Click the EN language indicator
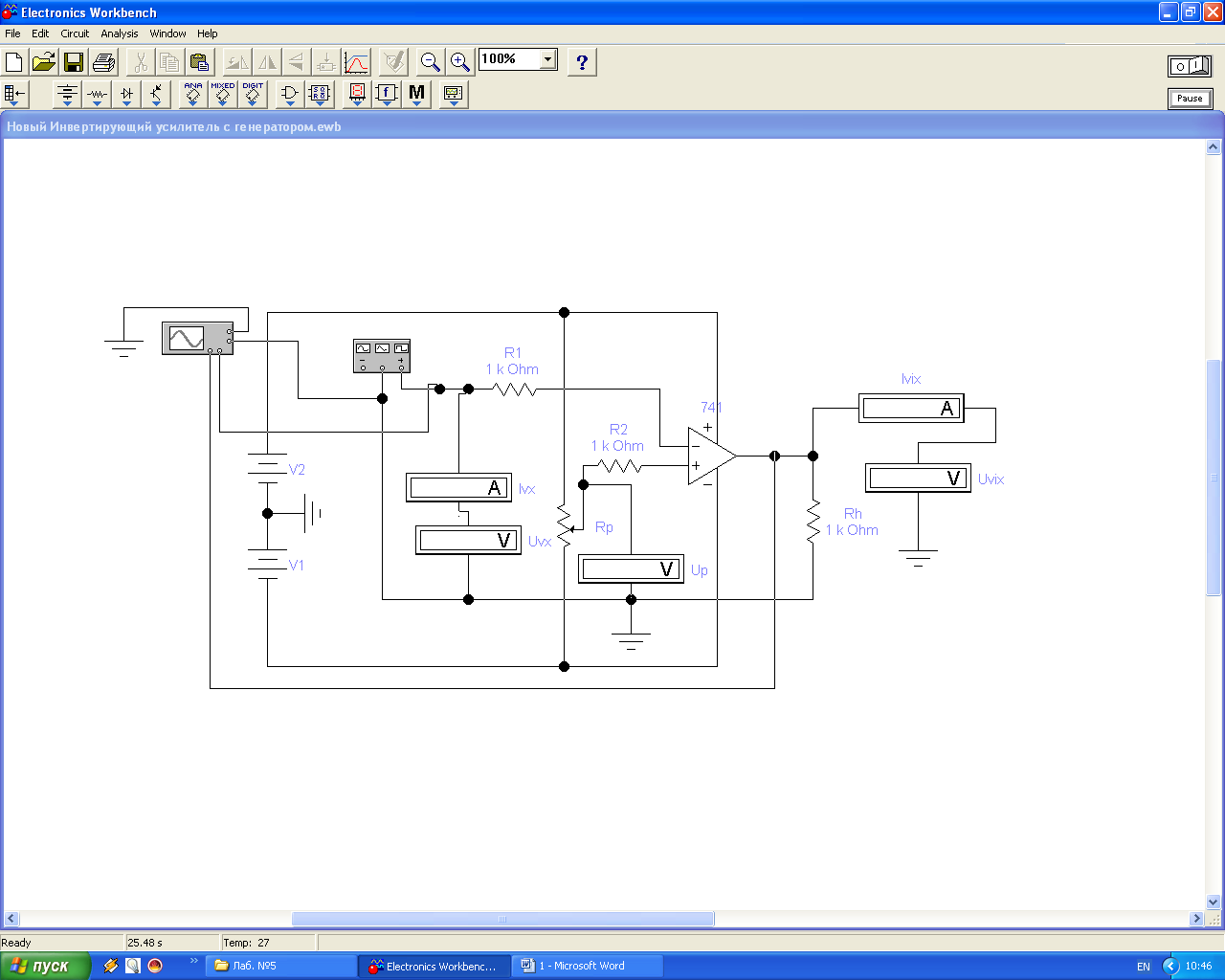1225x980 pixels. tap(1144, 967)
